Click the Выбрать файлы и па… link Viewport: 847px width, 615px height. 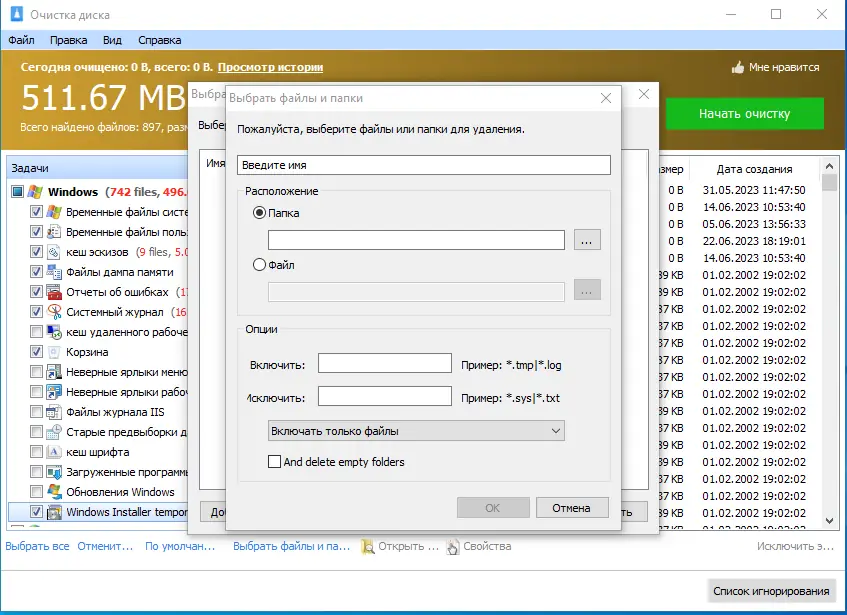[292, 546]
